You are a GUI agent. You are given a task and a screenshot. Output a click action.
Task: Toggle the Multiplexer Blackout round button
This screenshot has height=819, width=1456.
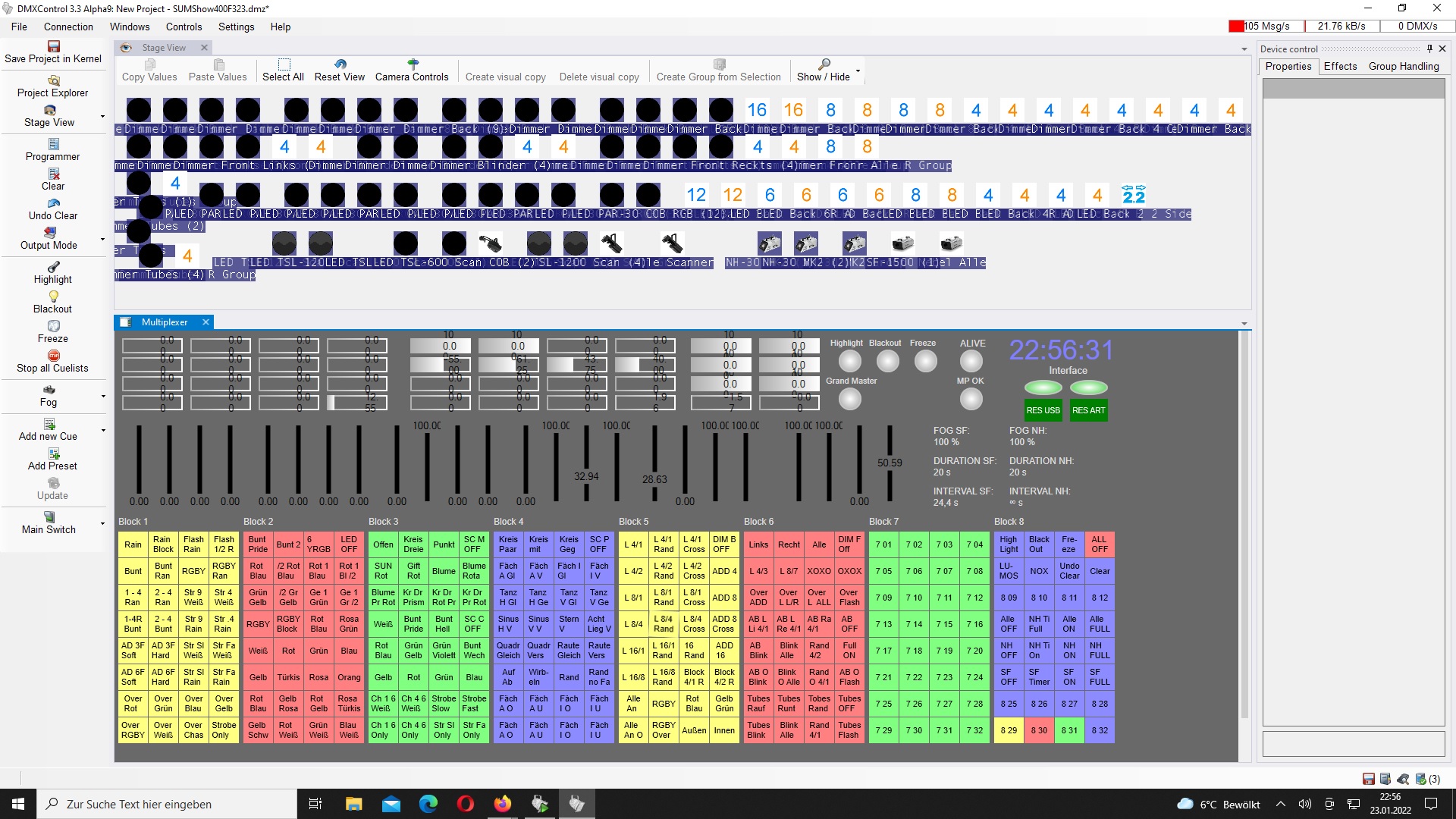(x=887, y=361)
